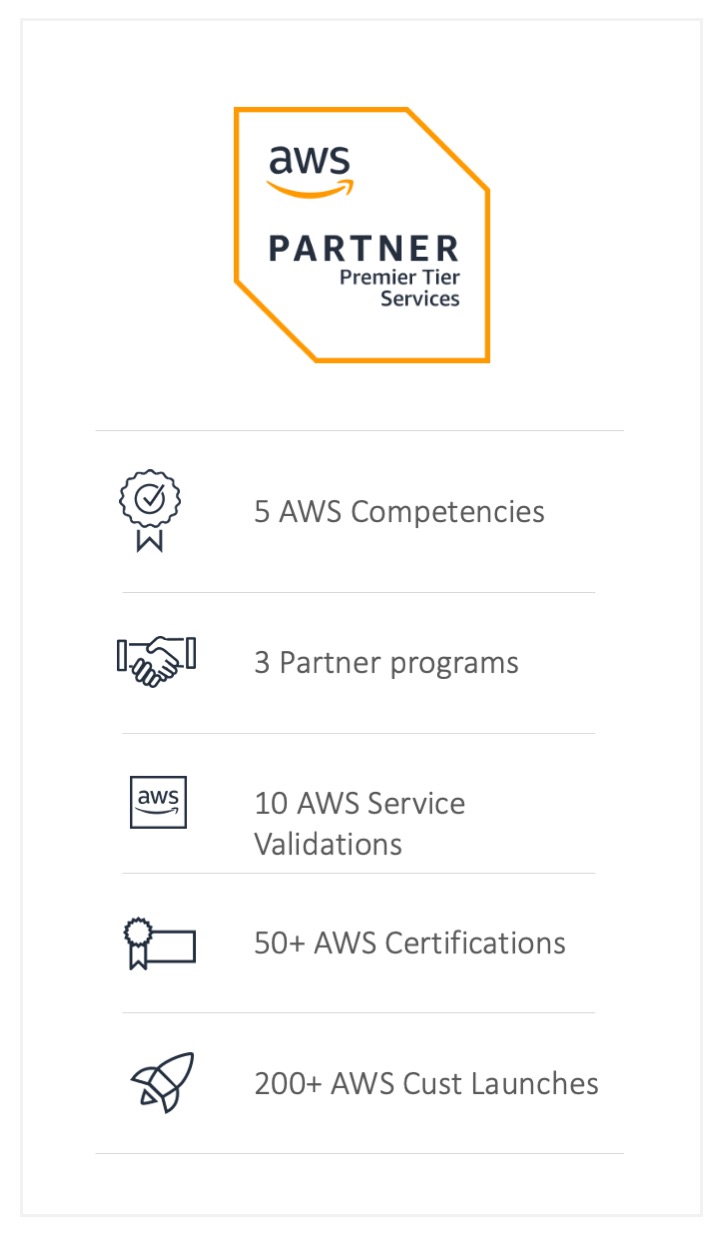The height and width of the screenshot is (1234, 720).
Task: Open 200+ AWS Cust Launches entry
Action: coord(426,1083)
